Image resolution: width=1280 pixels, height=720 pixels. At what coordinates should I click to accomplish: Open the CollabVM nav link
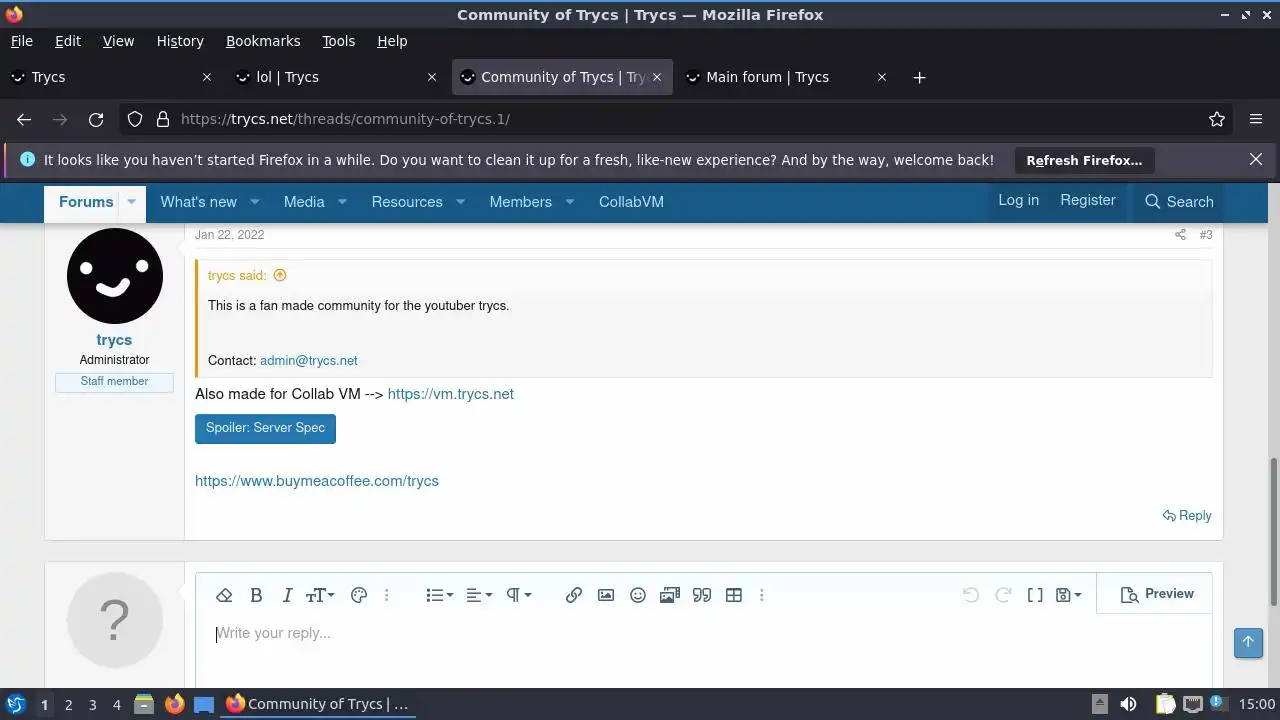tap(631, 202)
